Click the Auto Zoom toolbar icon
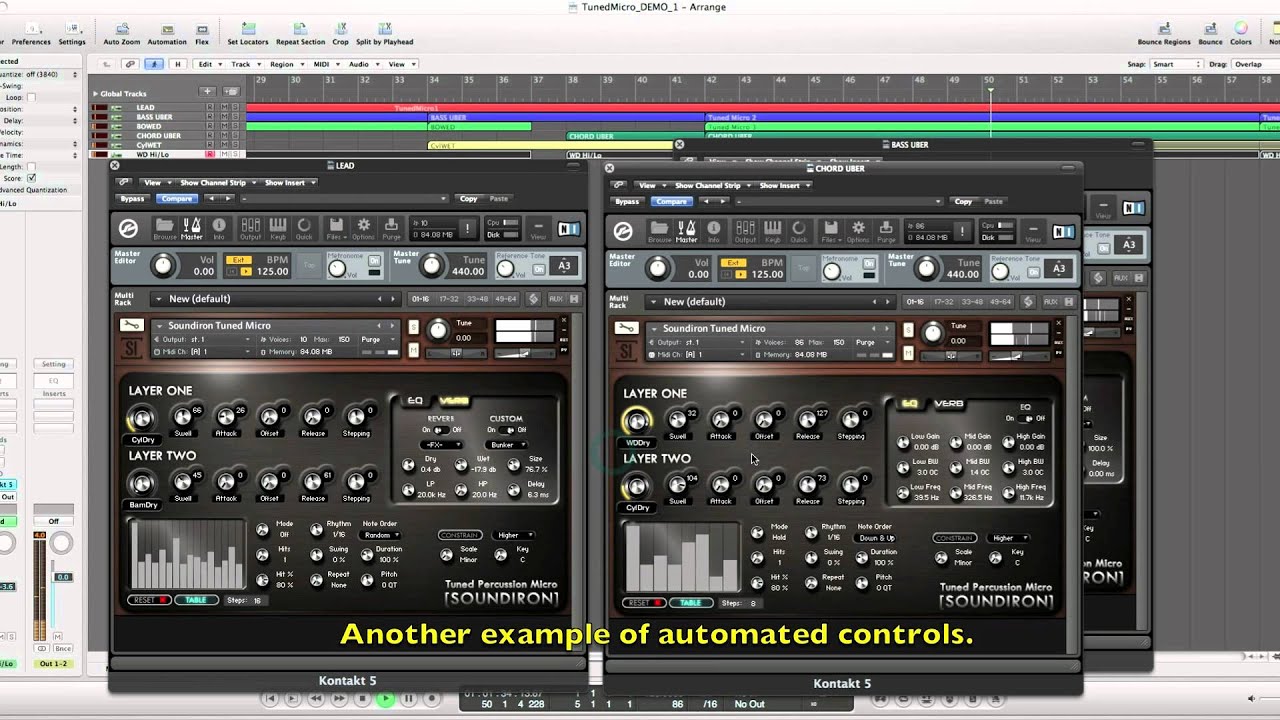The width and height of the screenshot is (1280, 720). (121, 34)
